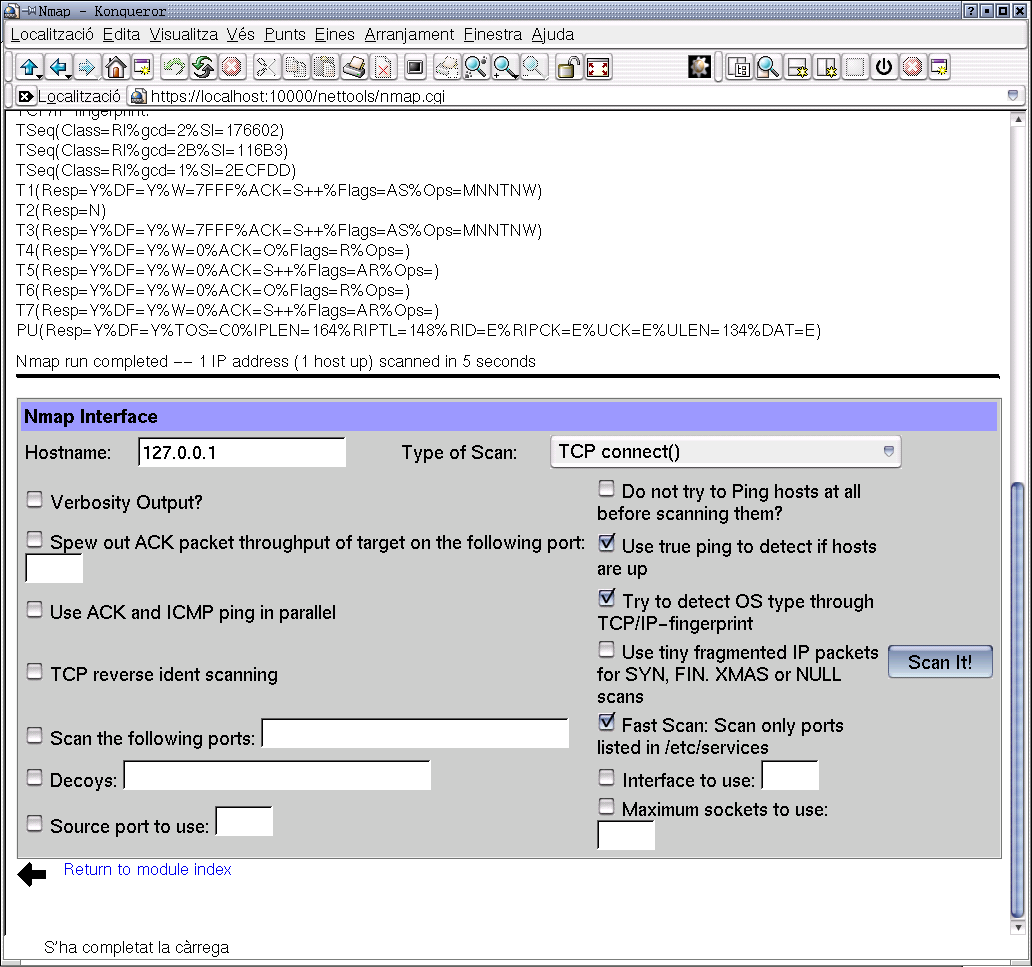The width and height of the screenshot is (1032, 967).
Task: Open the Visualitza menu
Action: pos(183,34)
